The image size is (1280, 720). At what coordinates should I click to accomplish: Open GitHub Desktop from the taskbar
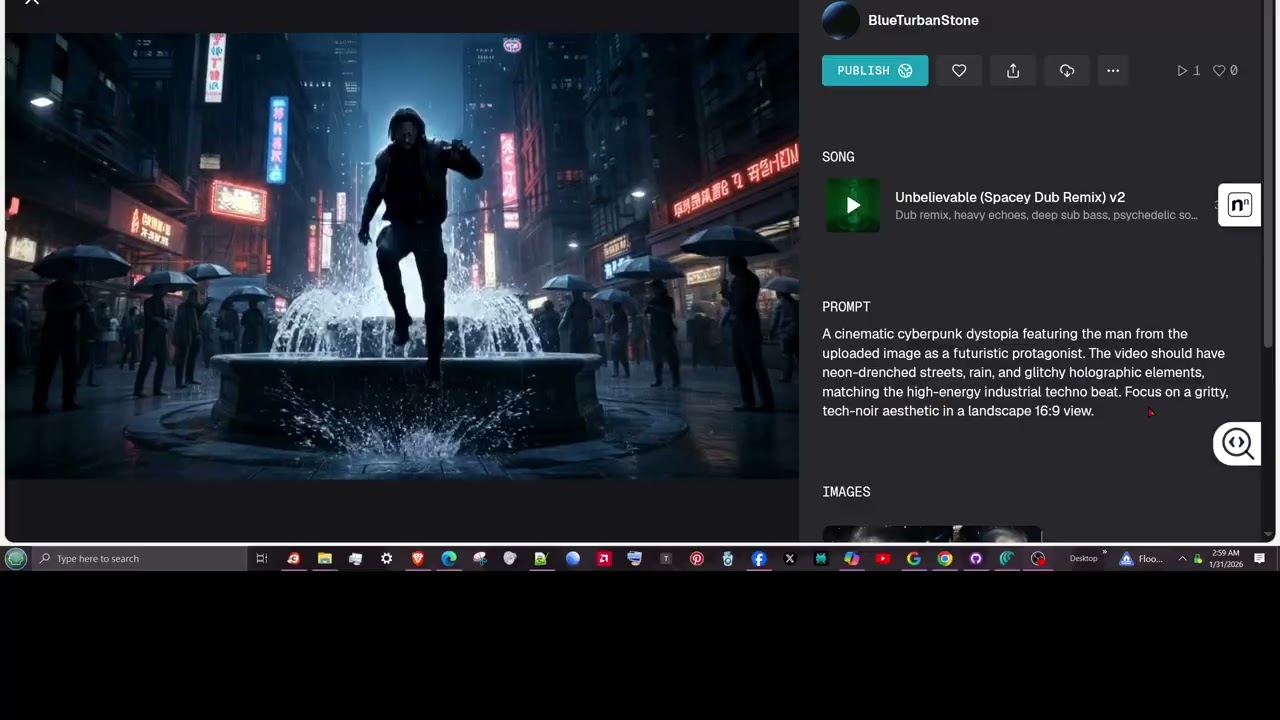[x=976, y=559]
